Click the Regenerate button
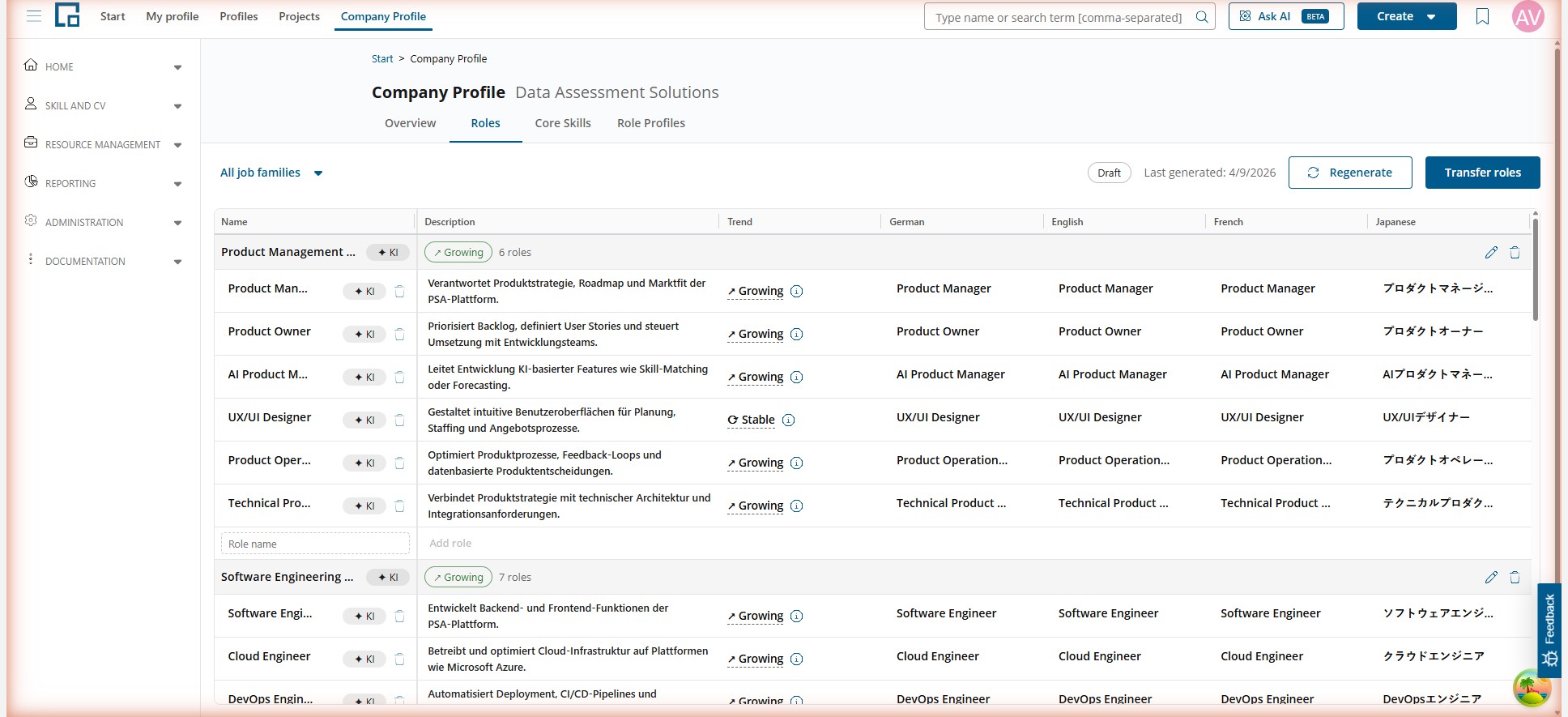The image size is (1568, 717). click(1350, 173)
